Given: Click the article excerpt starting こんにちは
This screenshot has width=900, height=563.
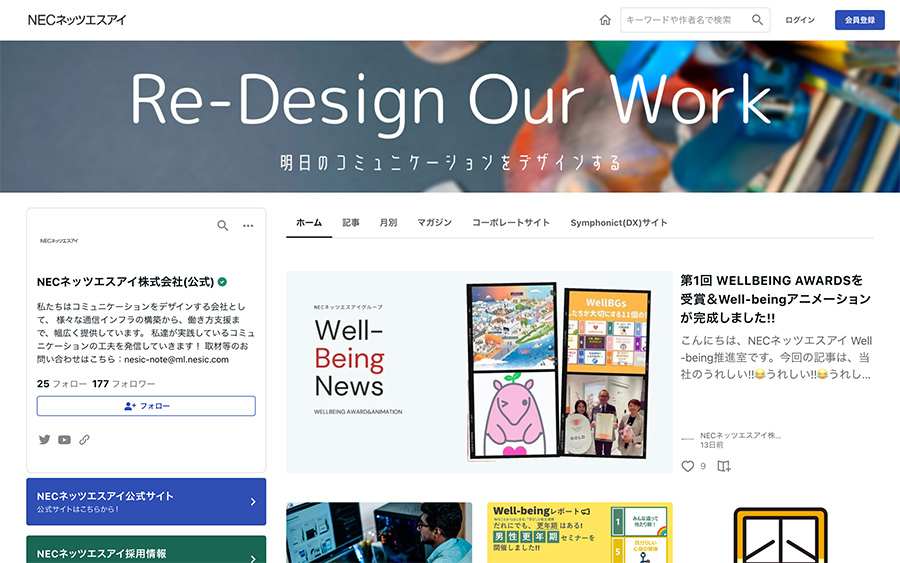Looking at the screenshot, I should click(x=776, y=358).
